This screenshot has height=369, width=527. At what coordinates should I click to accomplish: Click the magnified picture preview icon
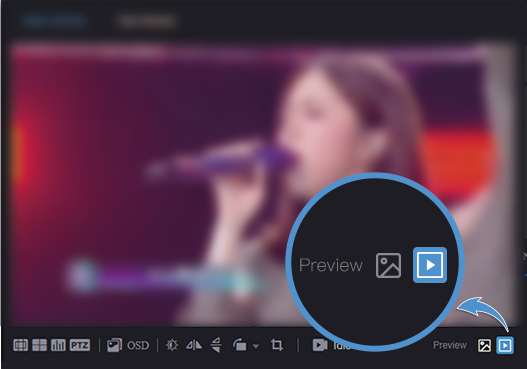(389, 265)
